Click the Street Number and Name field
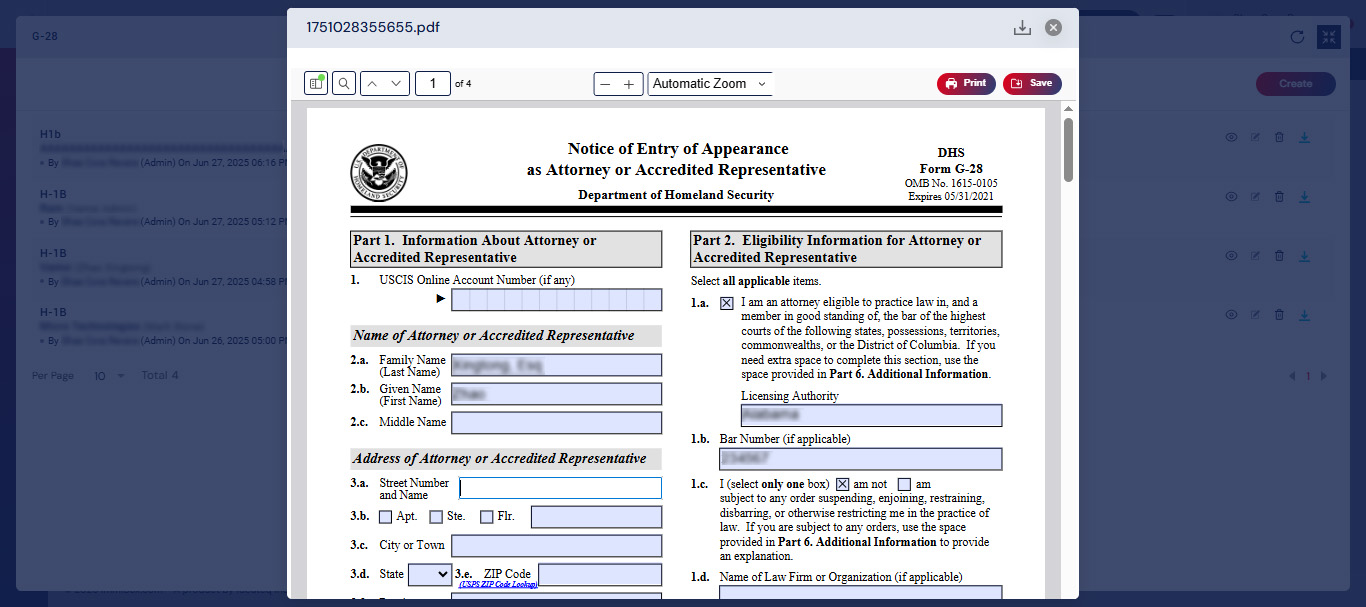The height and width of the screenshot is (607, 1366). [x=560, y=488]
